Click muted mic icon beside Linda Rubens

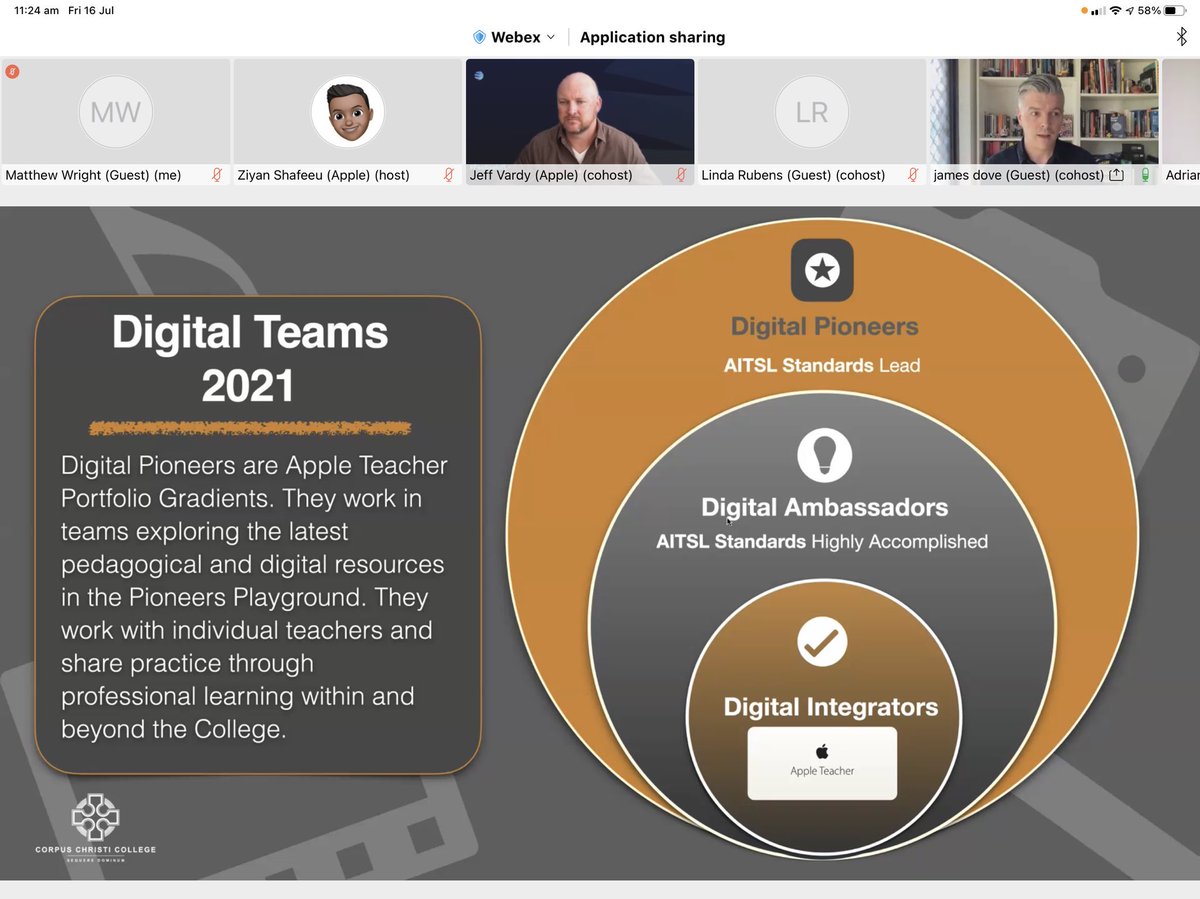913,175
